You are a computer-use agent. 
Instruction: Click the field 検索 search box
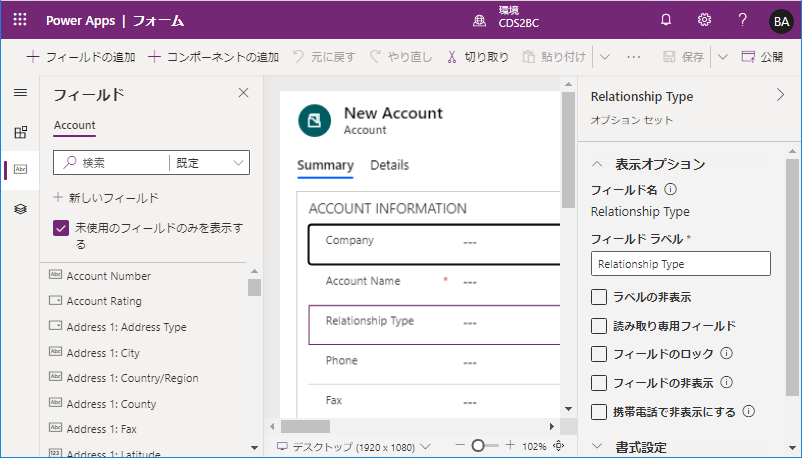tap(111, 163)
